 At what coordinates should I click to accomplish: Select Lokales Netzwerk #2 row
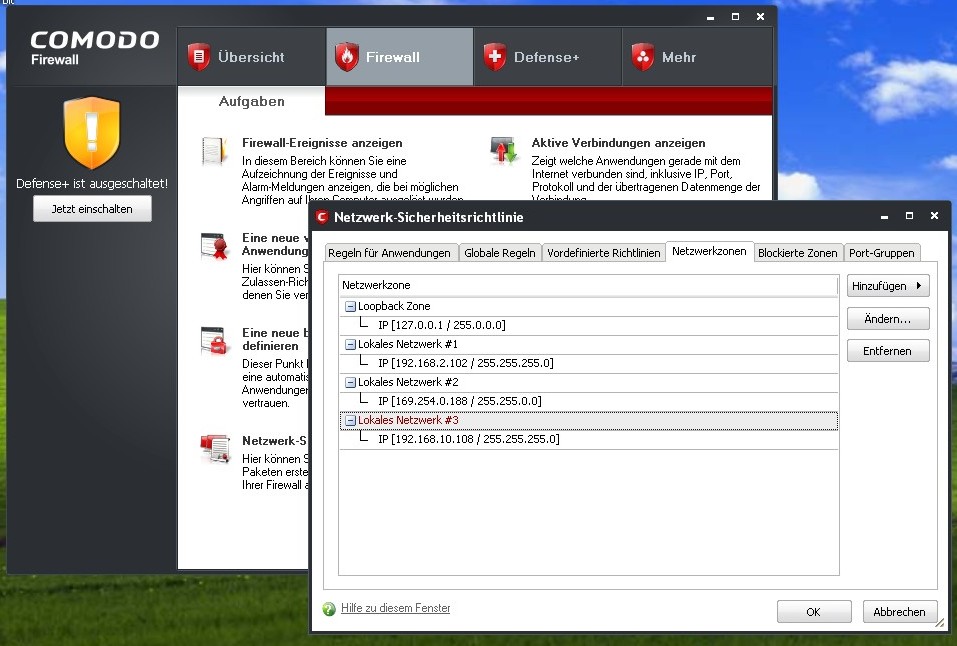pos(588,382)
